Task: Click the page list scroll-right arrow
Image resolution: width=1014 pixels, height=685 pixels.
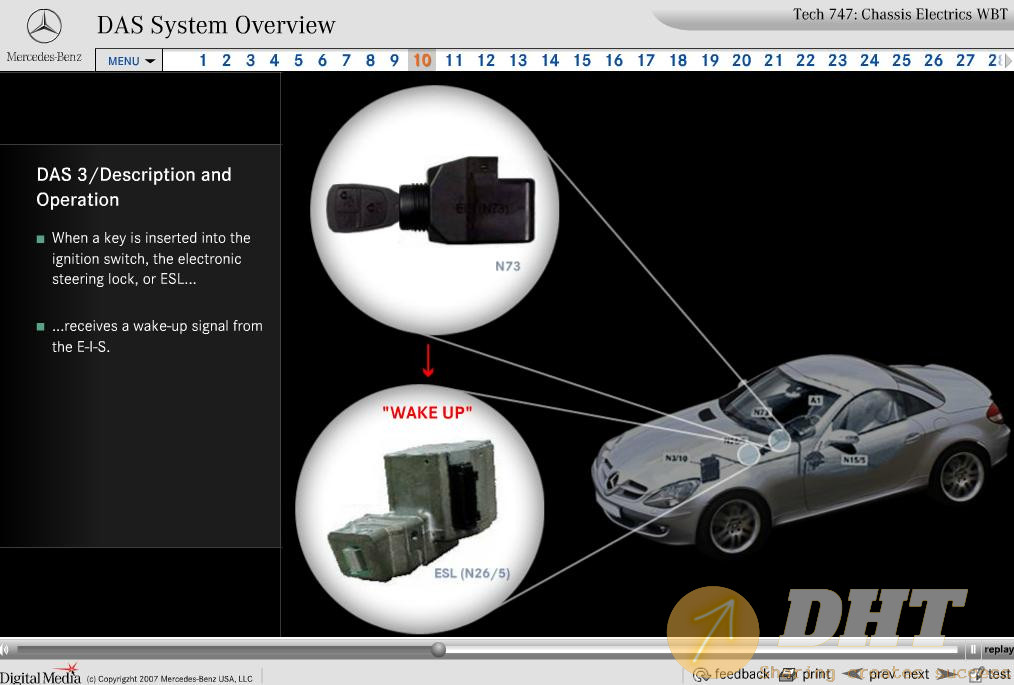Action: coord(1008,61)
